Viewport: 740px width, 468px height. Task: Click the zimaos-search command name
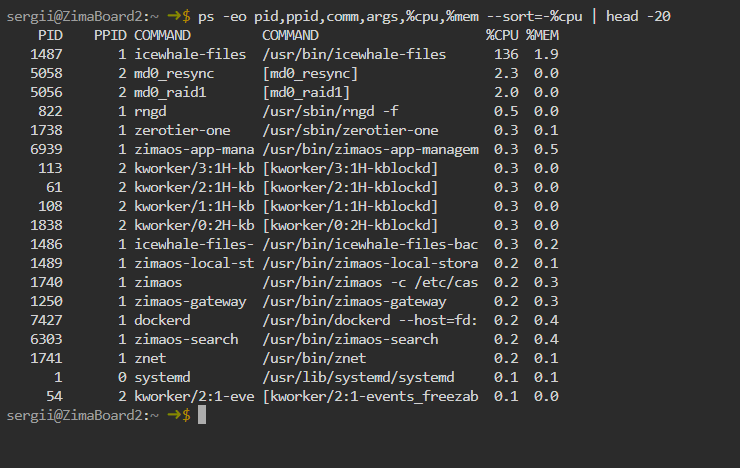pyautogui.click(x=186, y=339)
